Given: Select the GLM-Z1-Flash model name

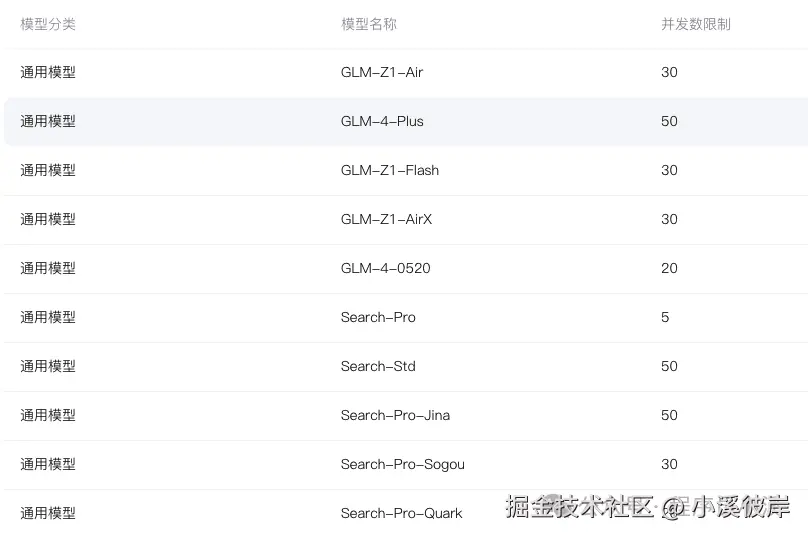Looking at the screenshot, I should coord(389,170).
